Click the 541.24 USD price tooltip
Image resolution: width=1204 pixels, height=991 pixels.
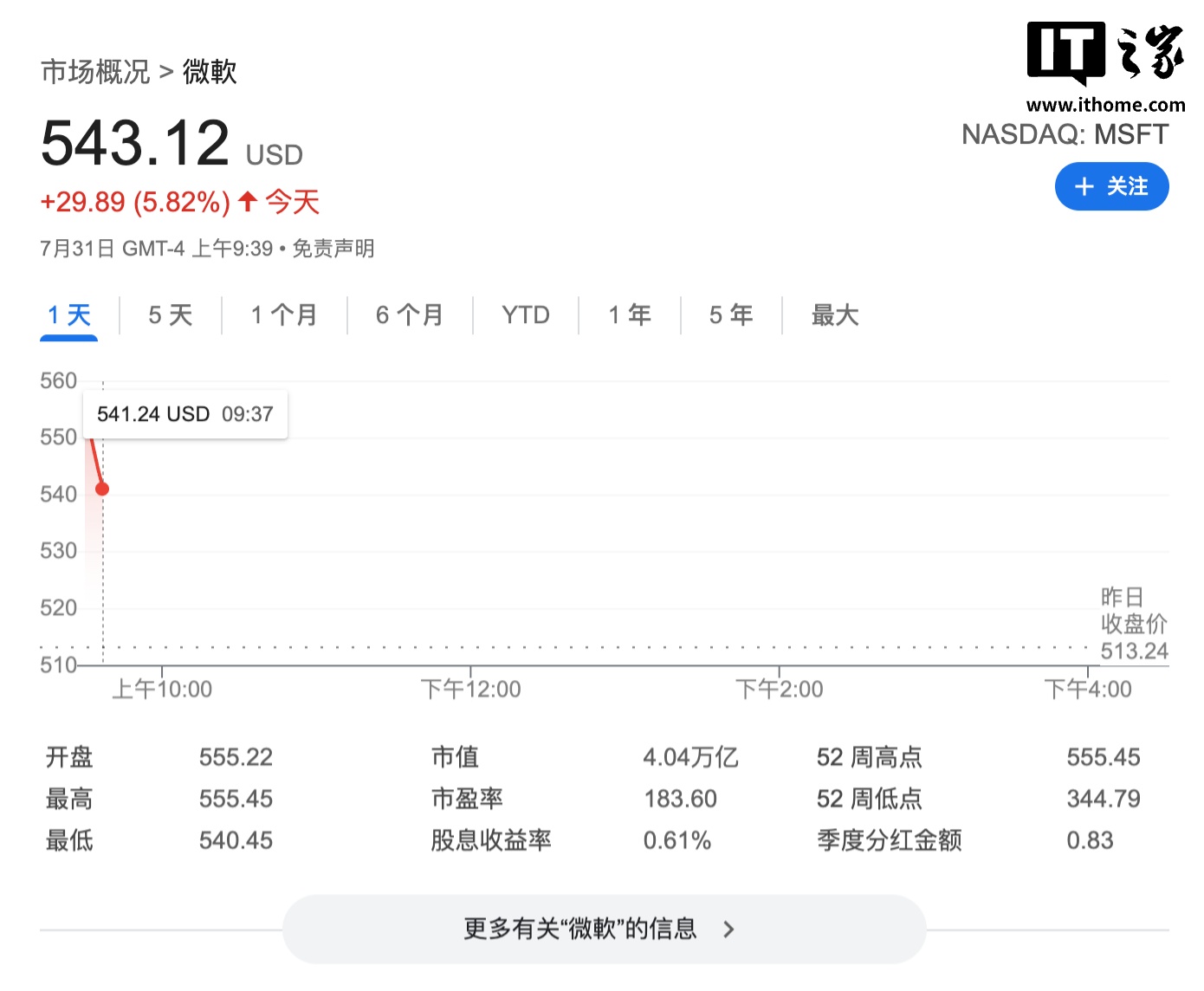click(x=184, y=414)
